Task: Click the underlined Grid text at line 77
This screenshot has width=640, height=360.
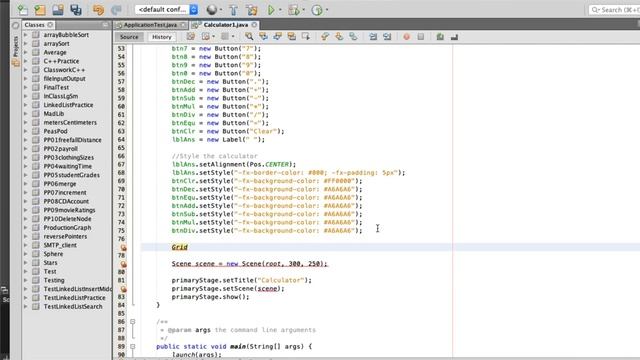Action: tap(180, 247)
